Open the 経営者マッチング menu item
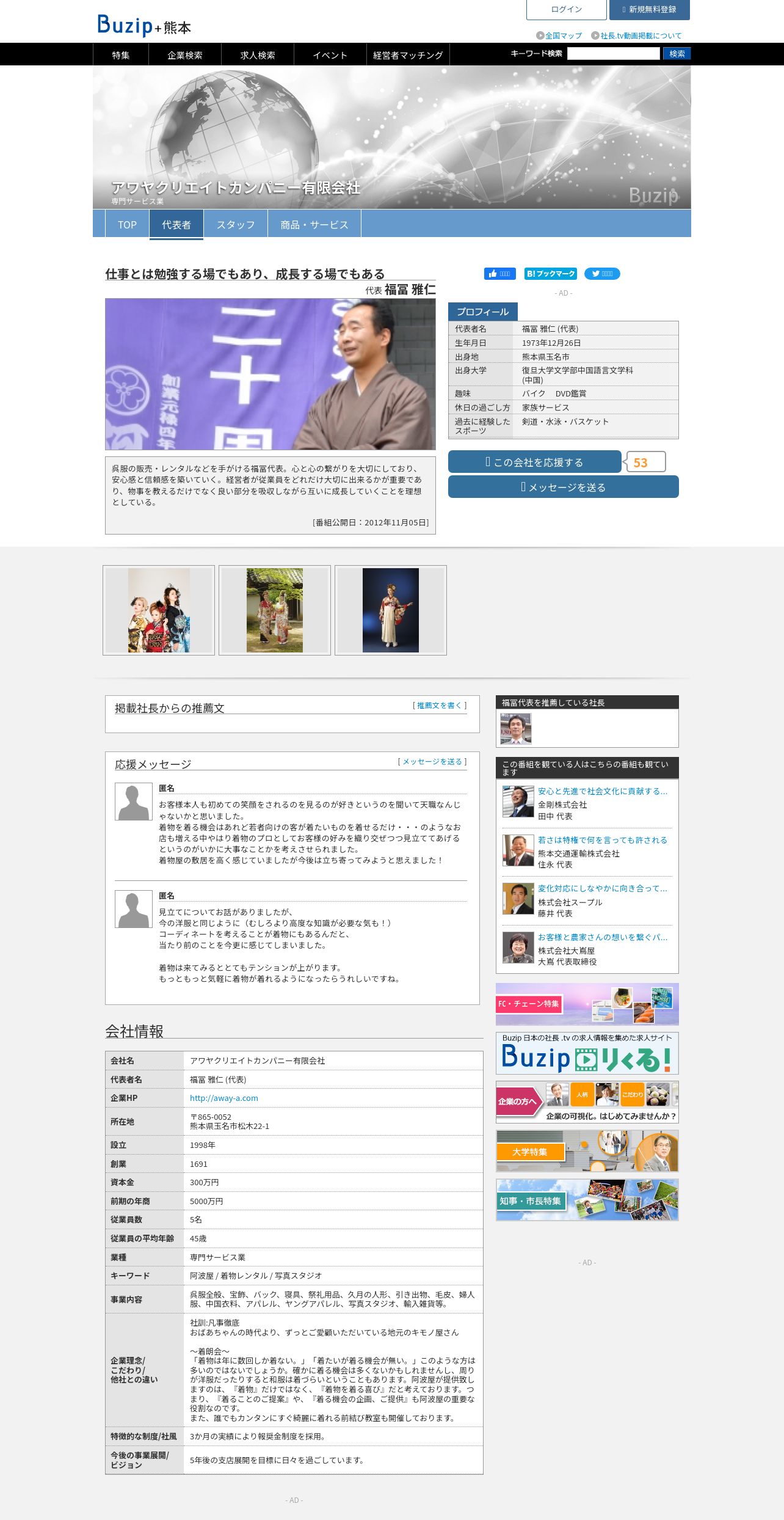This screenshot has height=1520, width=784. click(408, 55)
